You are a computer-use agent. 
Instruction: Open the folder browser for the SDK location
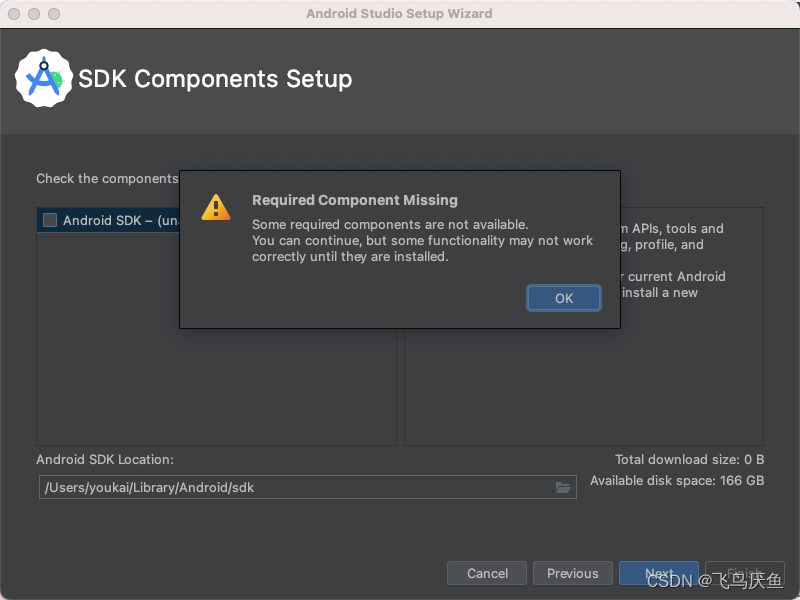[x=562, y=487]
